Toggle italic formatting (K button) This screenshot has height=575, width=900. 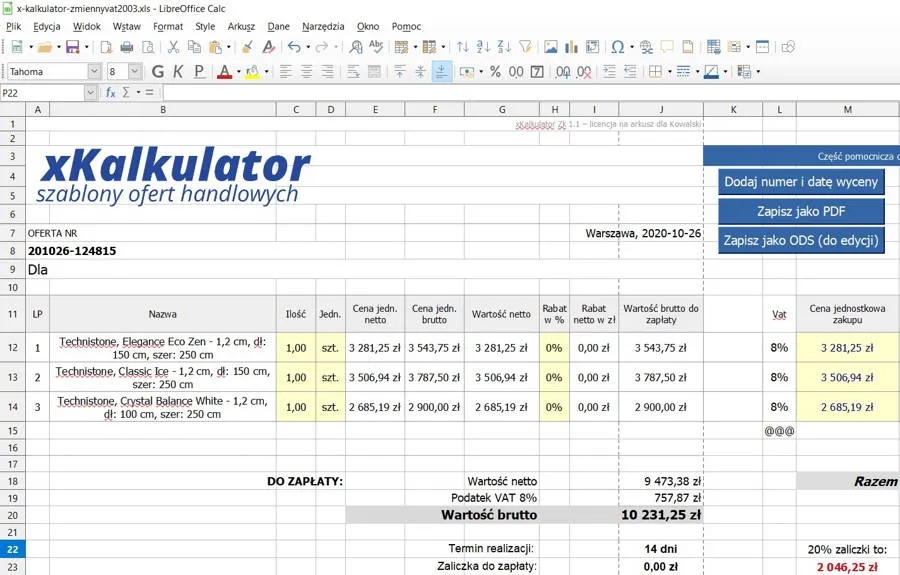coord(178,71)
